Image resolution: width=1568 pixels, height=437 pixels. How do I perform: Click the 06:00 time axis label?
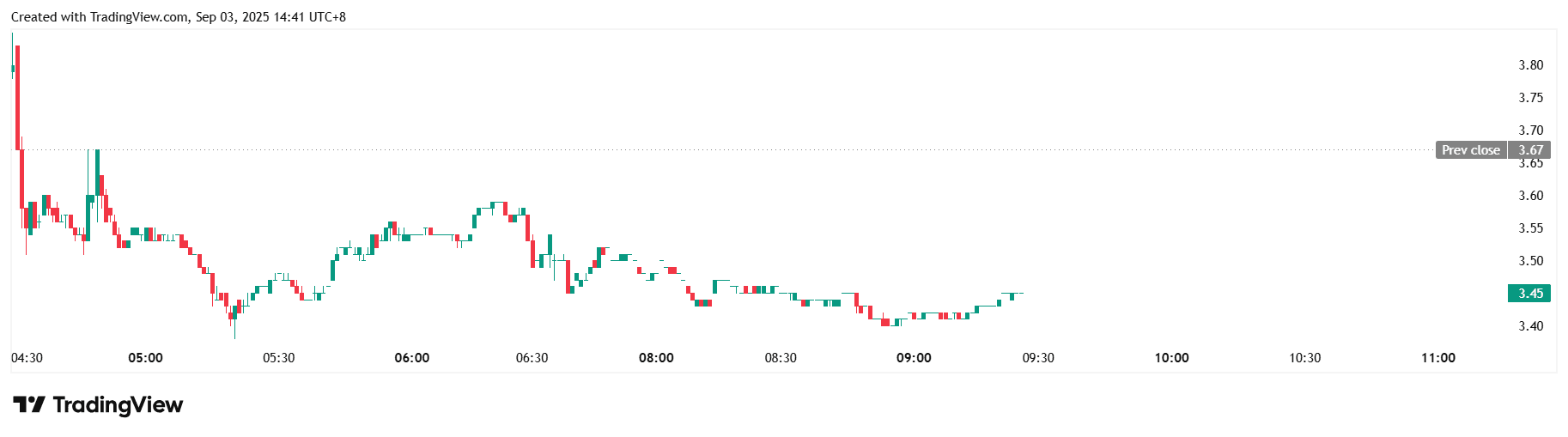pyautogui.click(x=411, y=358)
